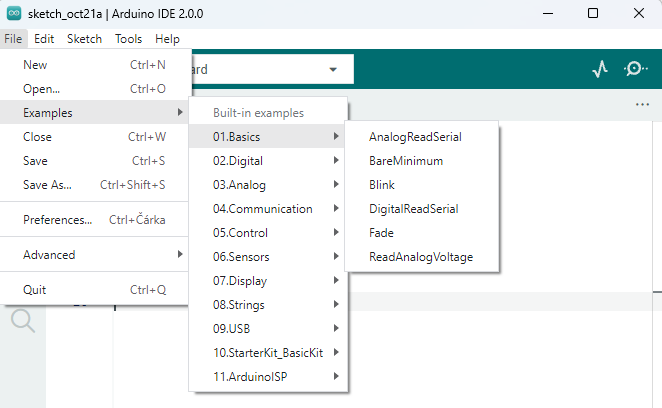Screen dimensions: 662x408
Task: Expand the 08.Strings examples submenu
Action: [x=268, y=305]
